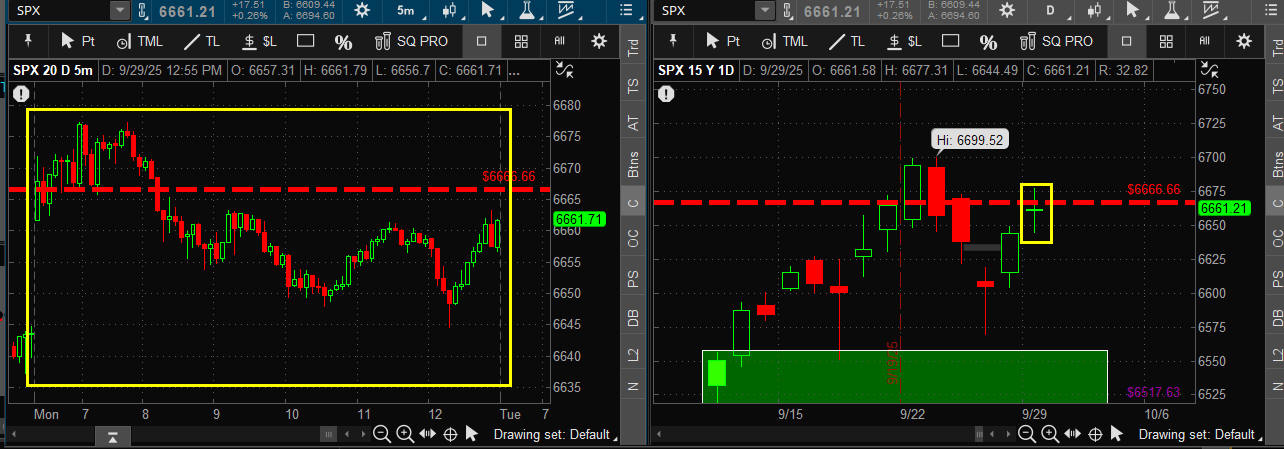Toggle single-chart view in left chart toolbar
This screenshot has height=449, width=1284.
click(x=482, y=41)
